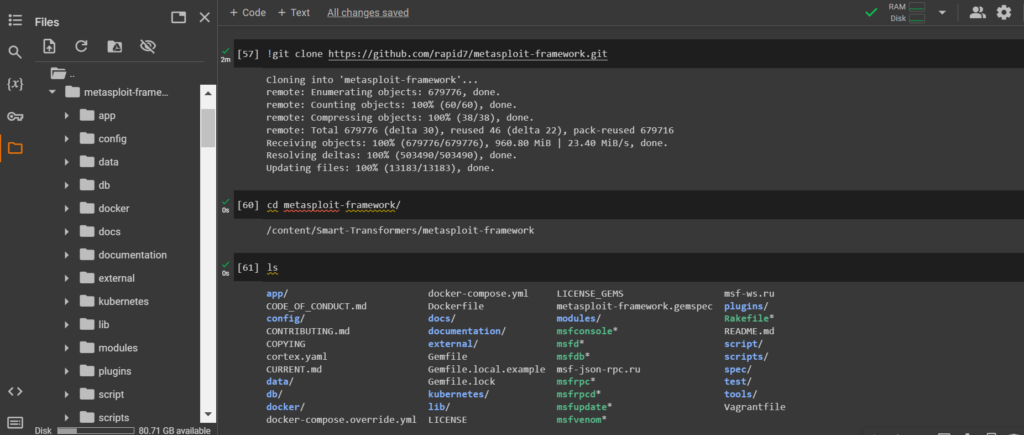Click 'msfvenom*' in ls output
This screenshot has width=1024, height=435.
pyautogui.click(x=581, y=419)
